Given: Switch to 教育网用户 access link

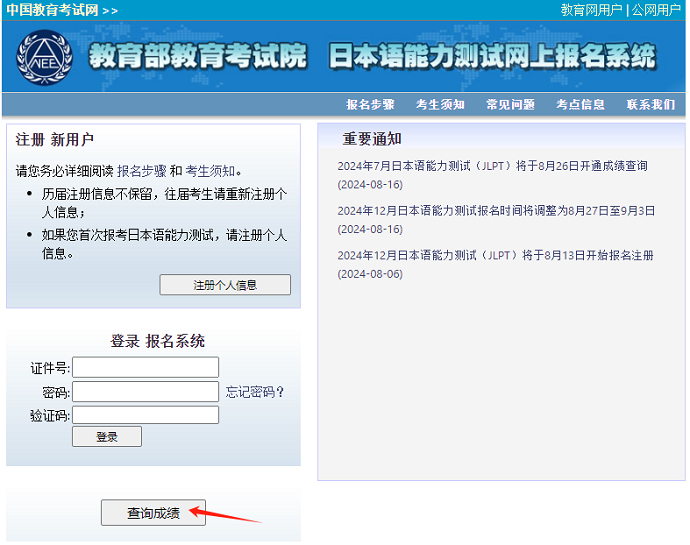Looking at the screenshot, I should pos(591,10).
